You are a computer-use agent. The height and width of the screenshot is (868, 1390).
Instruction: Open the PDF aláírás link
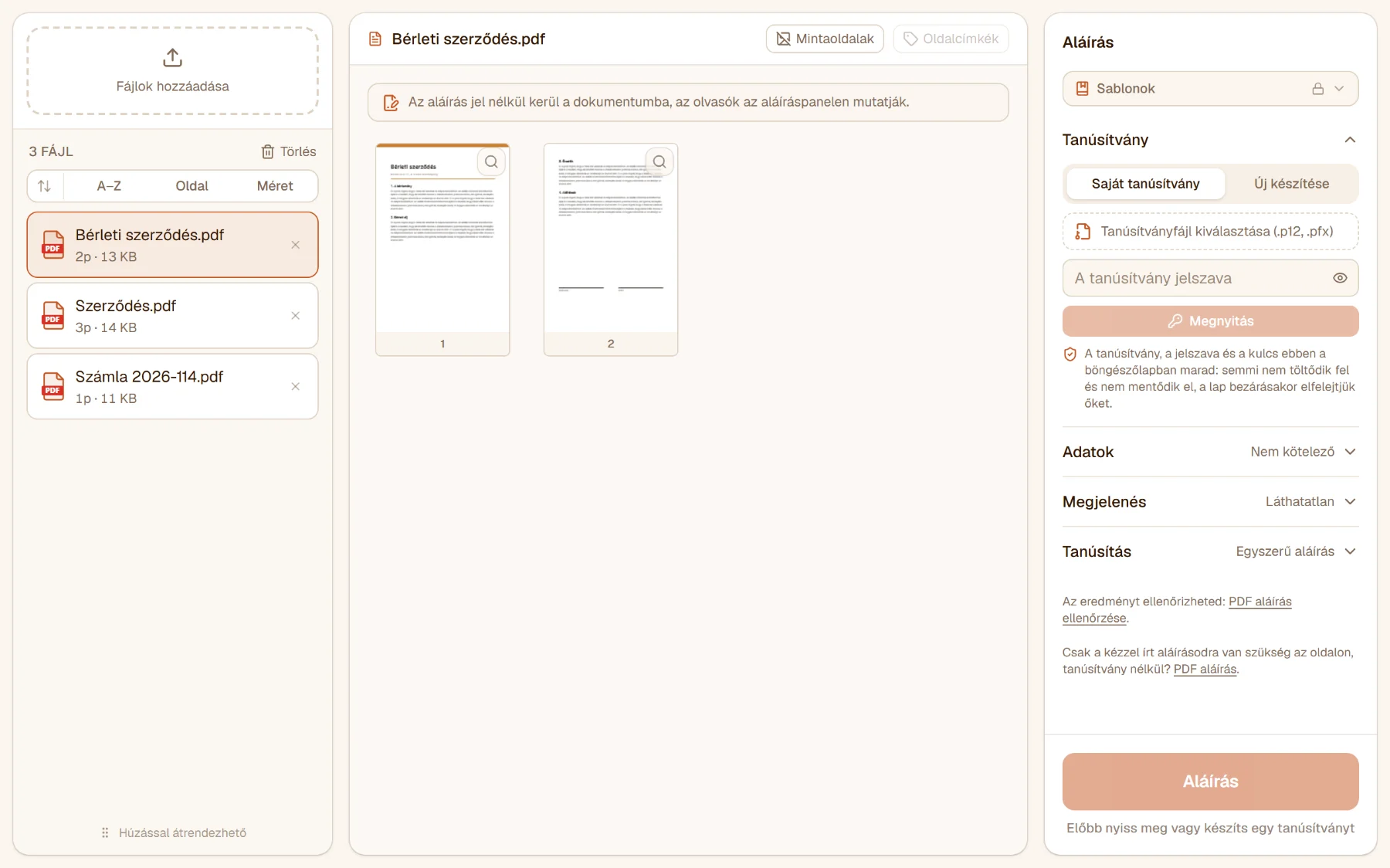tap(1205, 670)
